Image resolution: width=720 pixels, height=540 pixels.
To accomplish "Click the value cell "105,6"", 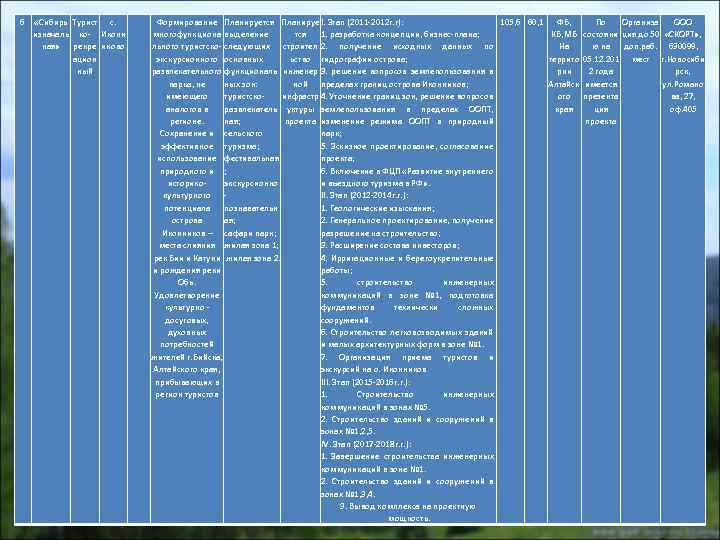I will tap(510, 22).
